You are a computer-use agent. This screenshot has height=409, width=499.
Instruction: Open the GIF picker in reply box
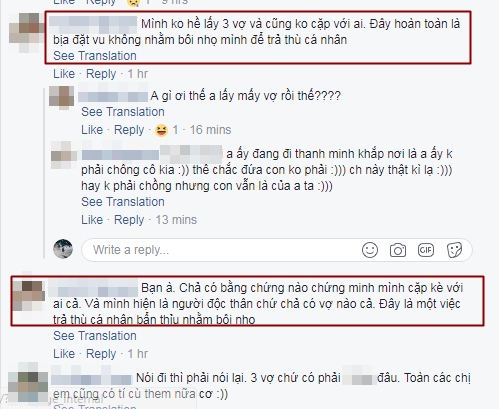pos(426,250)
